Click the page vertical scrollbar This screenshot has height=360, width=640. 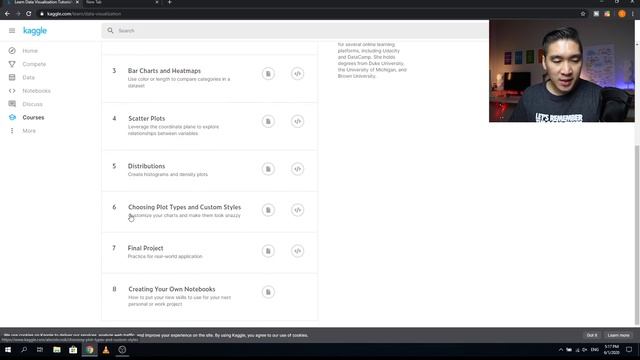point(637,235)
